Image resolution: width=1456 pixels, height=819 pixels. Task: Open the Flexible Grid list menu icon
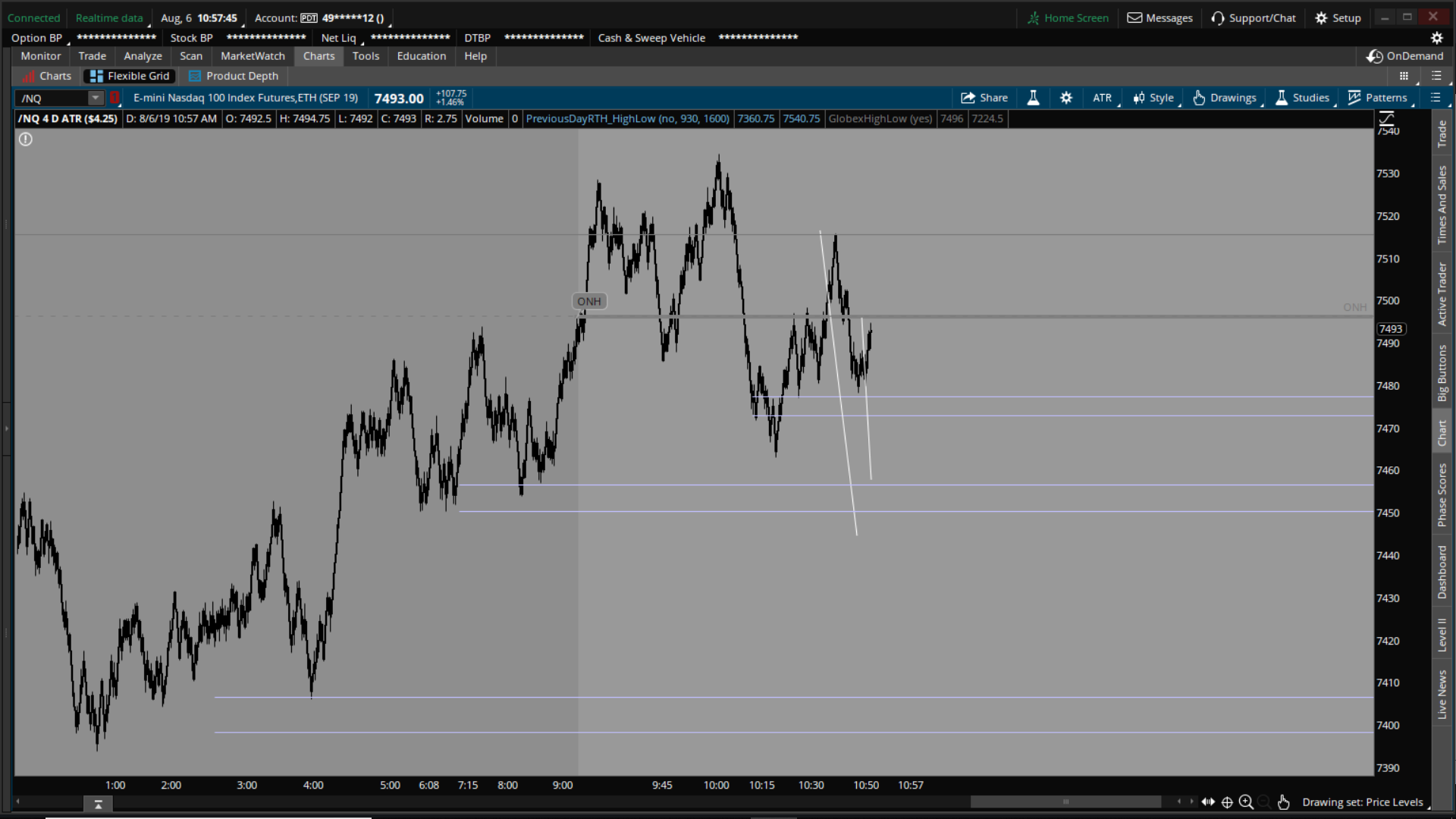(1436, 76)
